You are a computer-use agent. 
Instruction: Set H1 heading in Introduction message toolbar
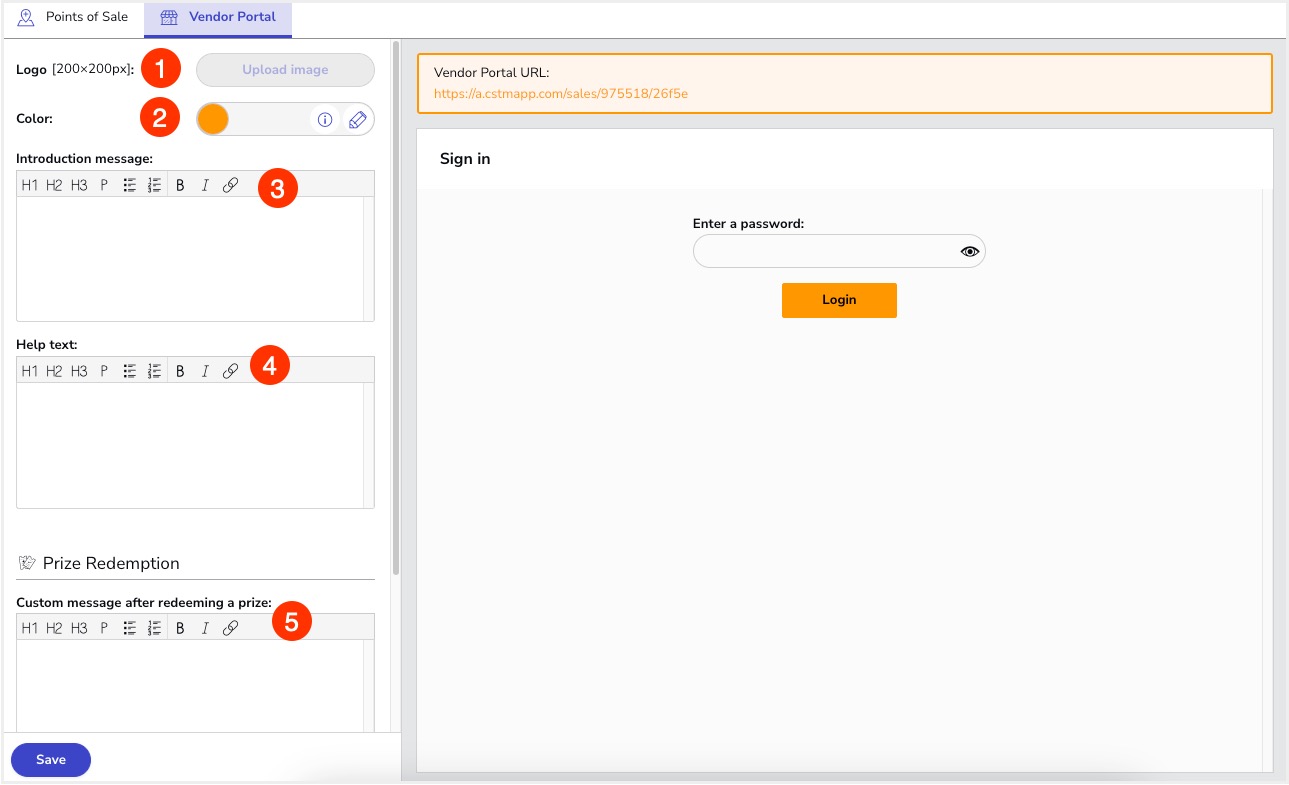pyautogui.click(x=29, y=185)
